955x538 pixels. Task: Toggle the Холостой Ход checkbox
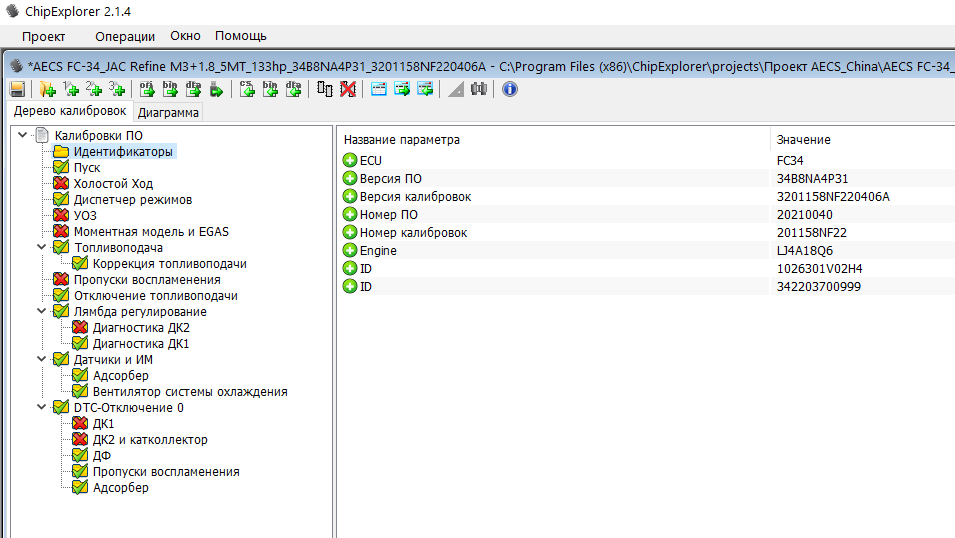point(61,184)
